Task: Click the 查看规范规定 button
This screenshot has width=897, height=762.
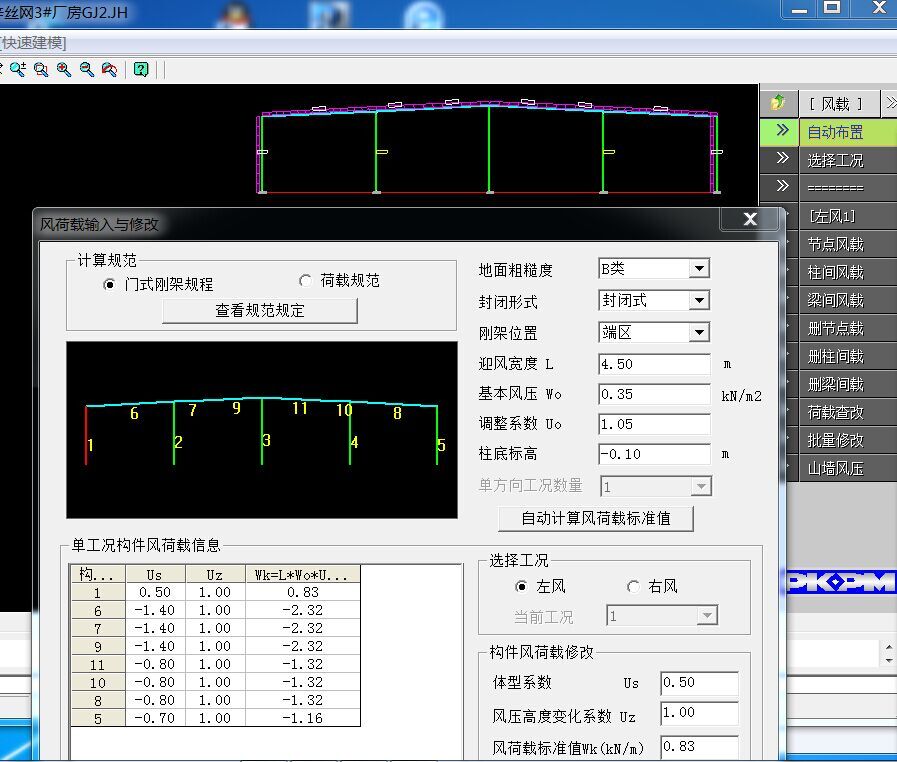Action: tap(260, 311)
